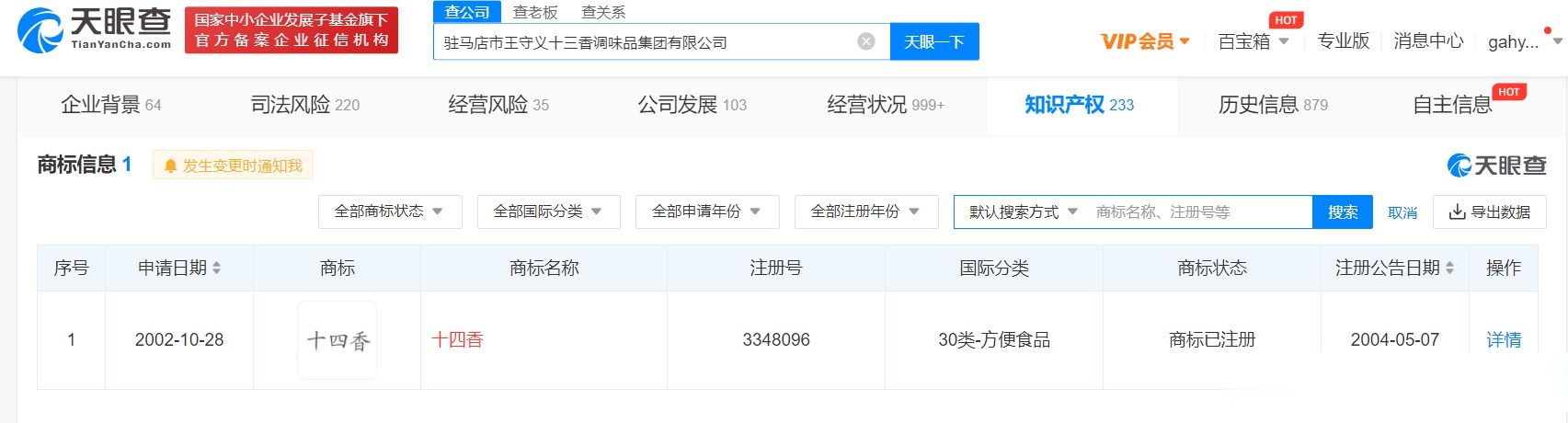Switch to the 查老板 search tab
The image size is (1568, 423).
535,12
